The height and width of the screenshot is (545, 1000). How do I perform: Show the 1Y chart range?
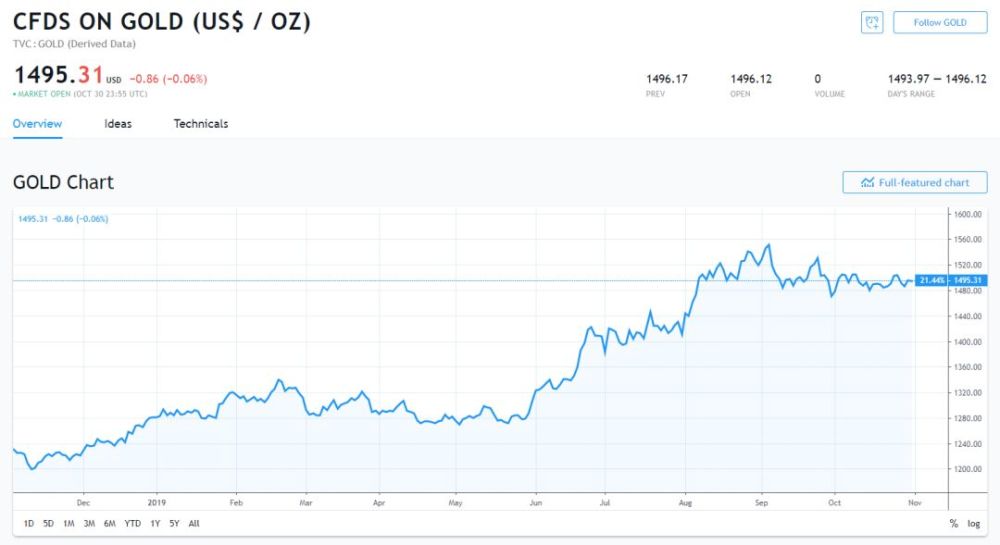click(155, 523)
